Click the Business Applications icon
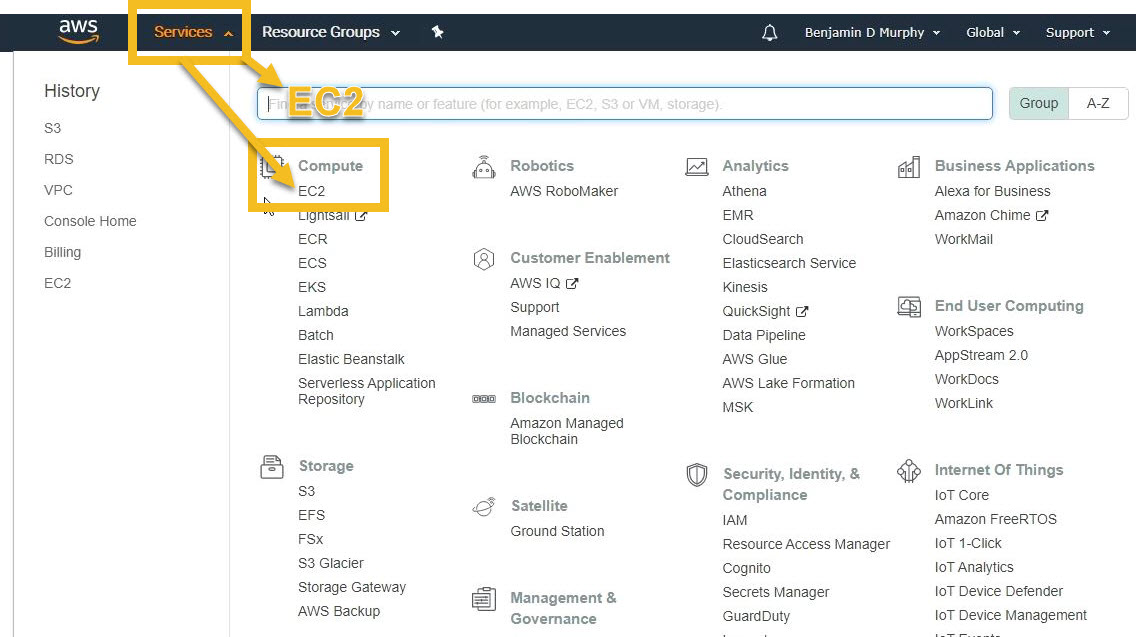 909,167
